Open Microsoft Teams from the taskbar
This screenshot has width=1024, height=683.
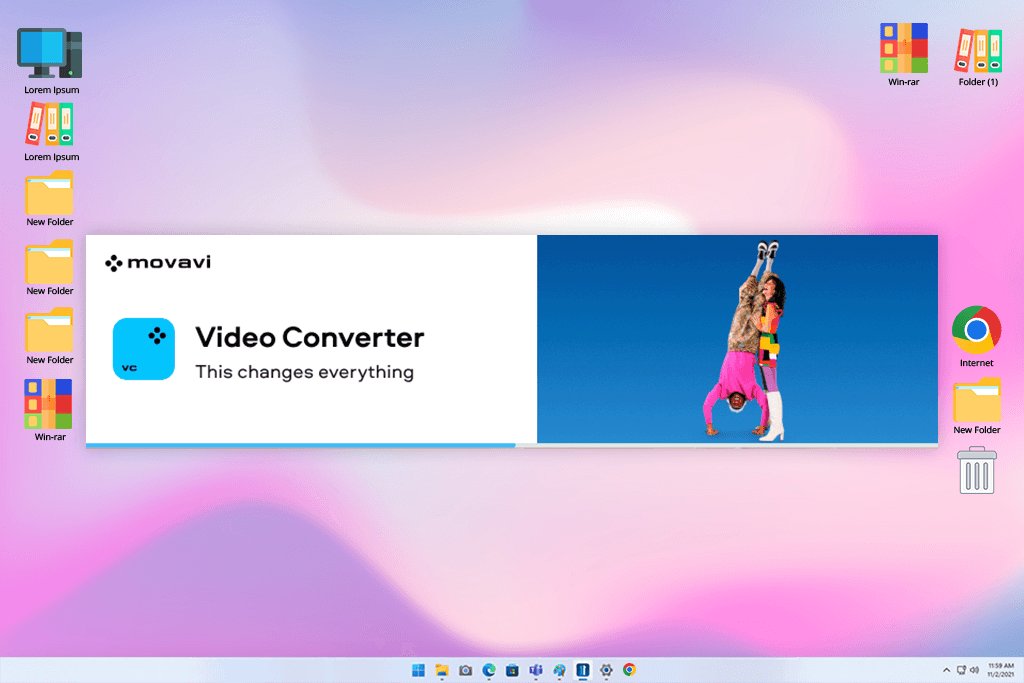[536, 670]
